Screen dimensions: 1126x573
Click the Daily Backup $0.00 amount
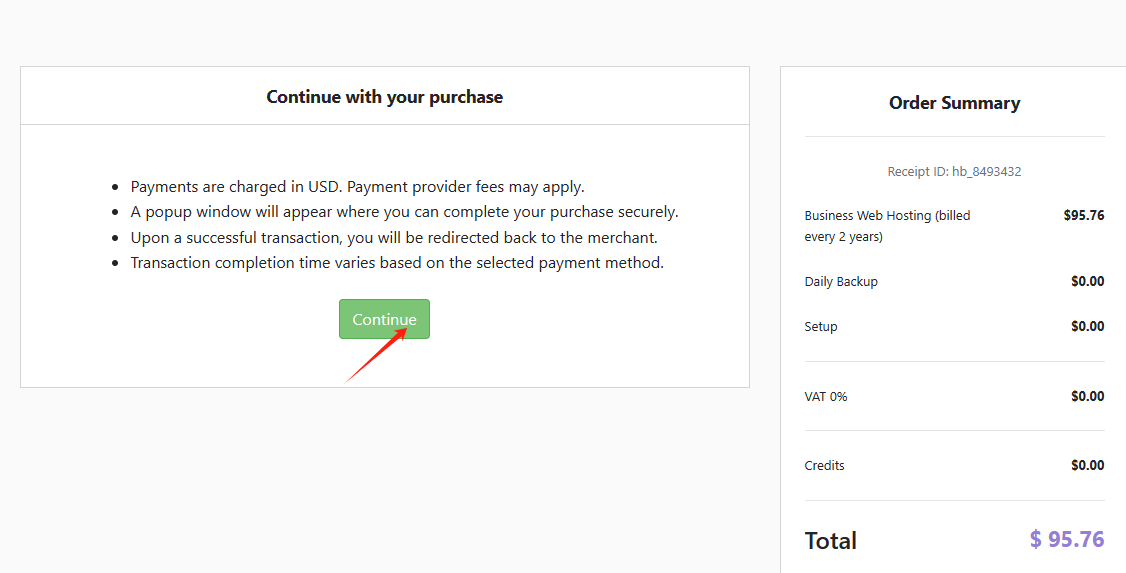click(x=1087, y=282)
